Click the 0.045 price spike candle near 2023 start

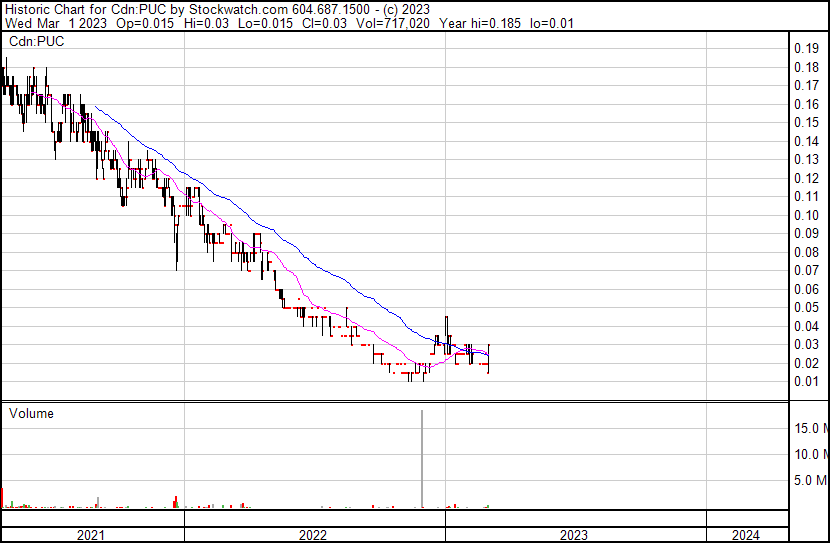click(x=446, y=335)
